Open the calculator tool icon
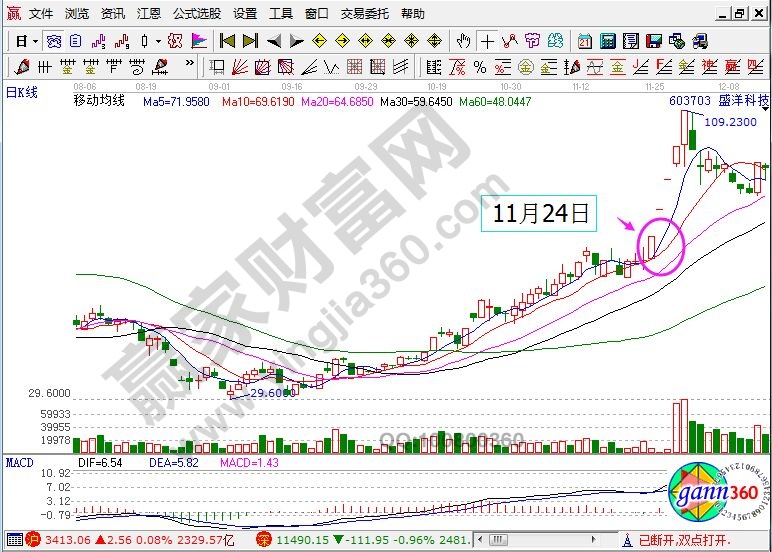 pos(607,41)
